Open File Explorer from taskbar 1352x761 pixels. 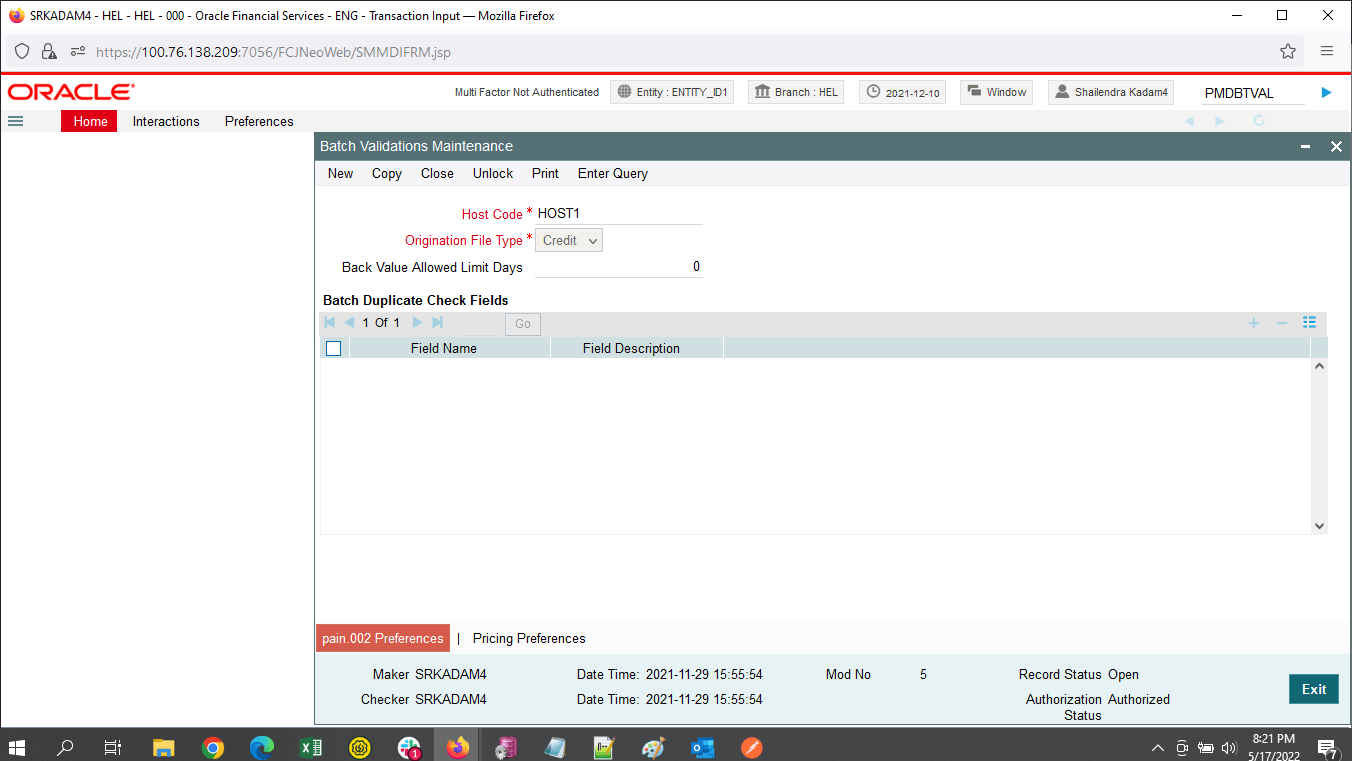click(164, 747)
